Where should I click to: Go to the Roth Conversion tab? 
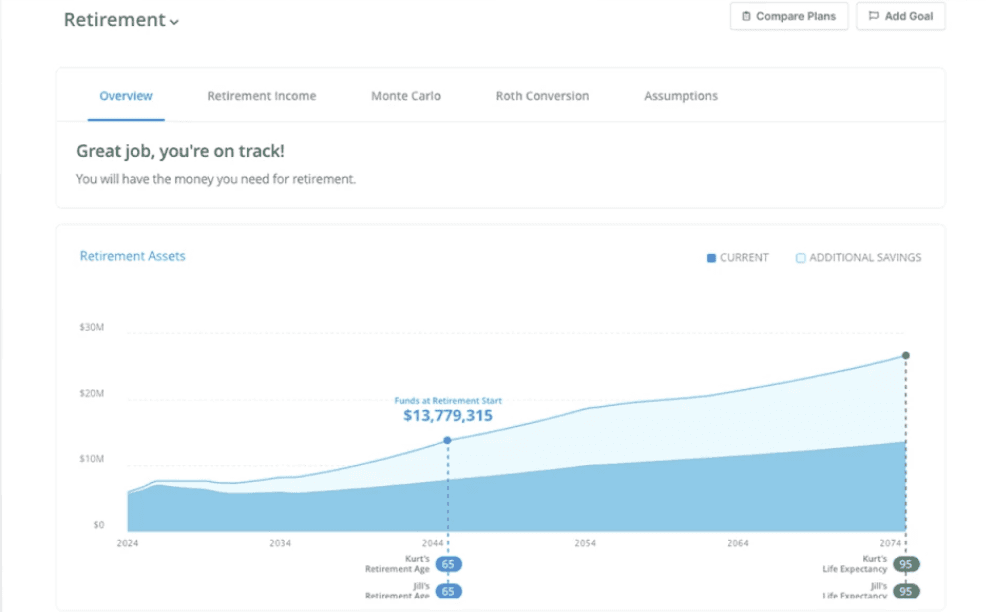tap(542, 96)
